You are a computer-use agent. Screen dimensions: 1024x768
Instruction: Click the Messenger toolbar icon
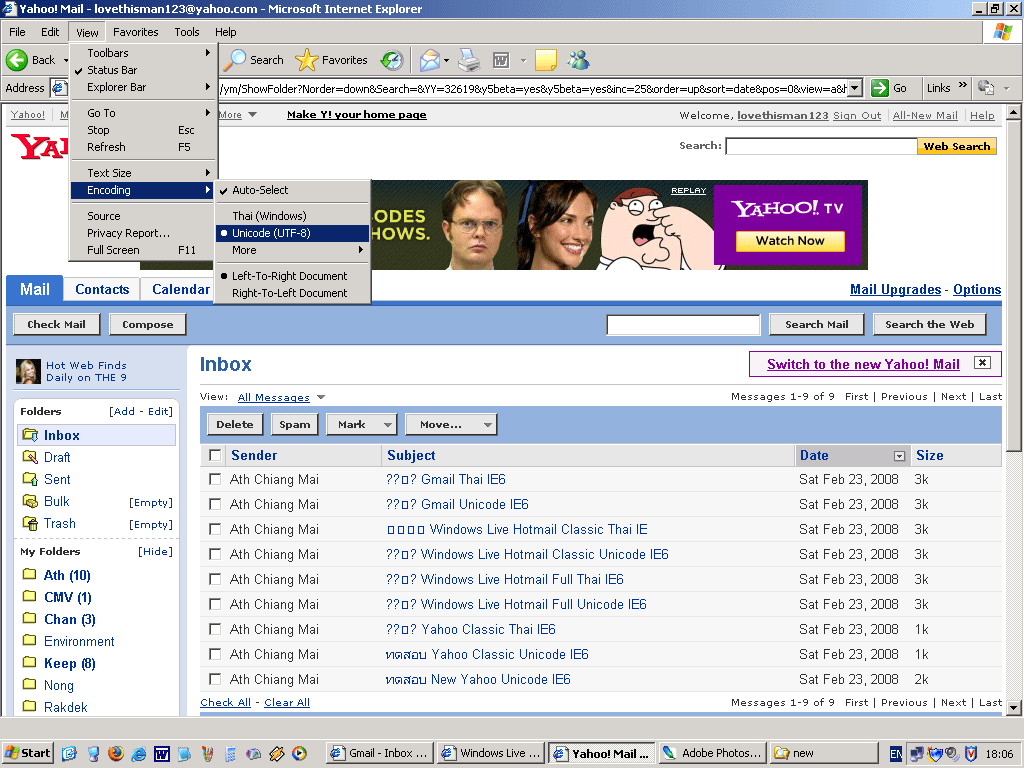pyautogui.click(x=579, y=60)
